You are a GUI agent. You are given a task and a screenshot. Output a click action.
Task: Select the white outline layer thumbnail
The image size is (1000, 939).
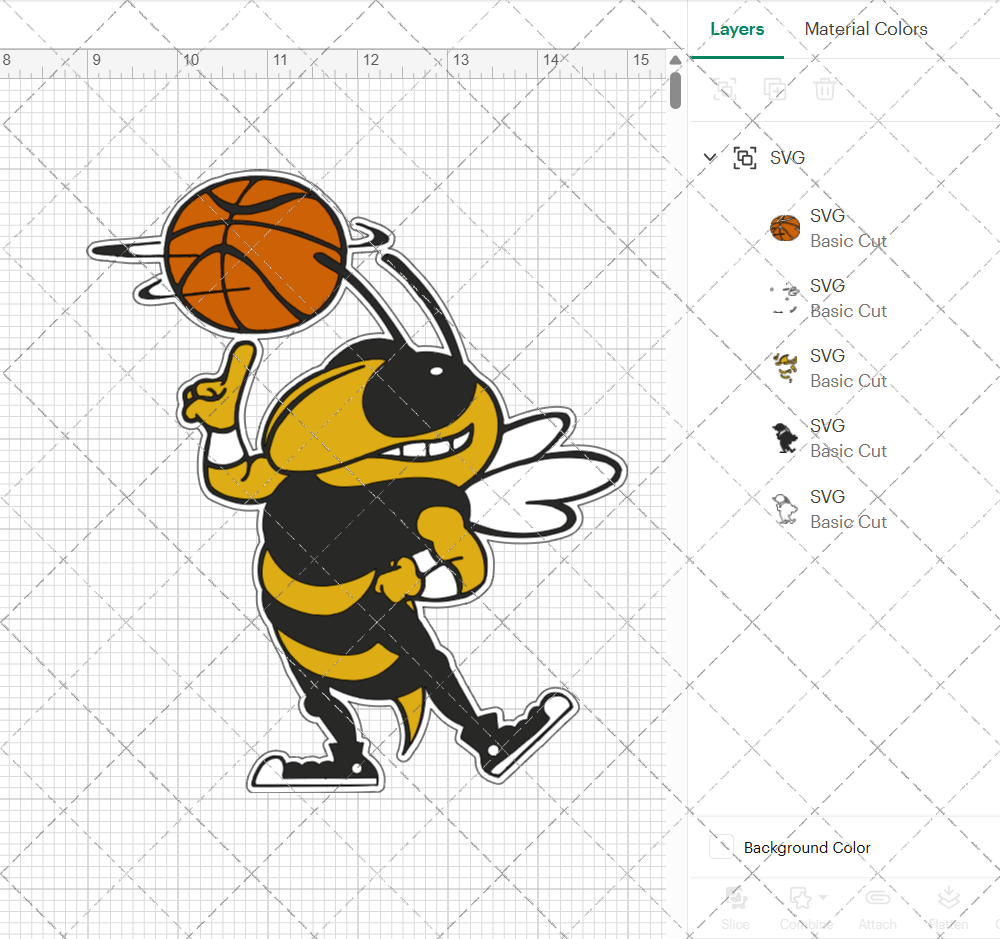click(x=785, y=509)
